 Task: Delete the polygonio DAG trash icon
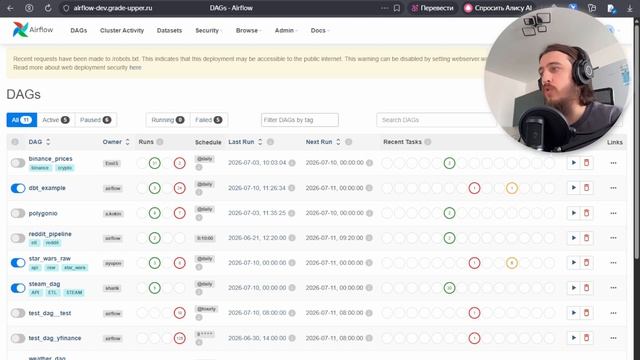click(x=587, y=213)
